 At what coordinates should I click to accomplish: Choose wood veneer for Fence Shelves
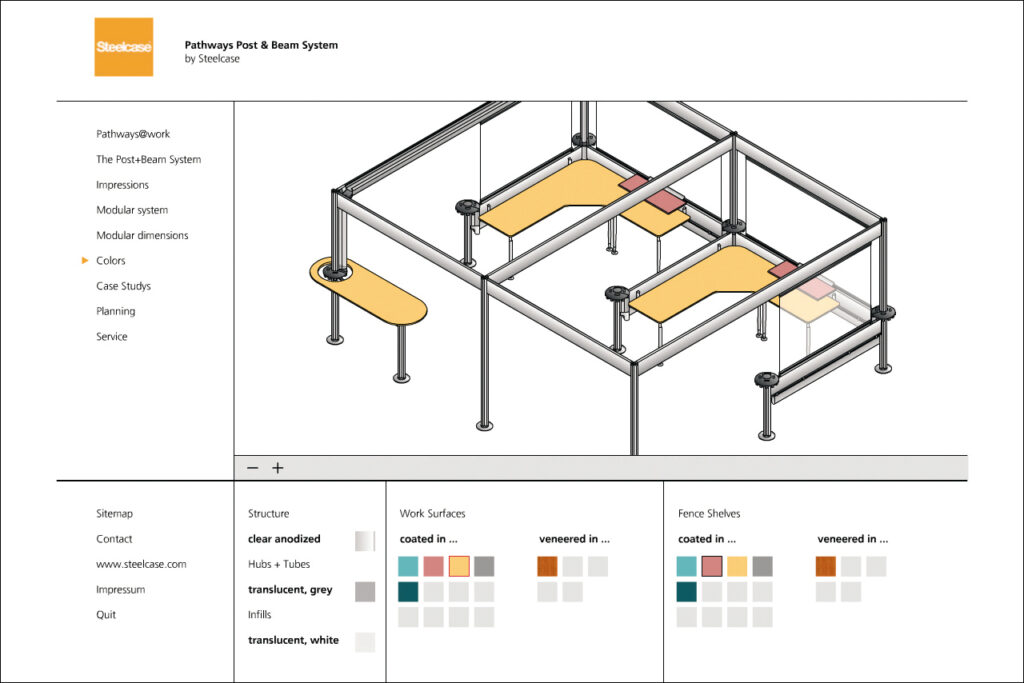click(826, 566)
